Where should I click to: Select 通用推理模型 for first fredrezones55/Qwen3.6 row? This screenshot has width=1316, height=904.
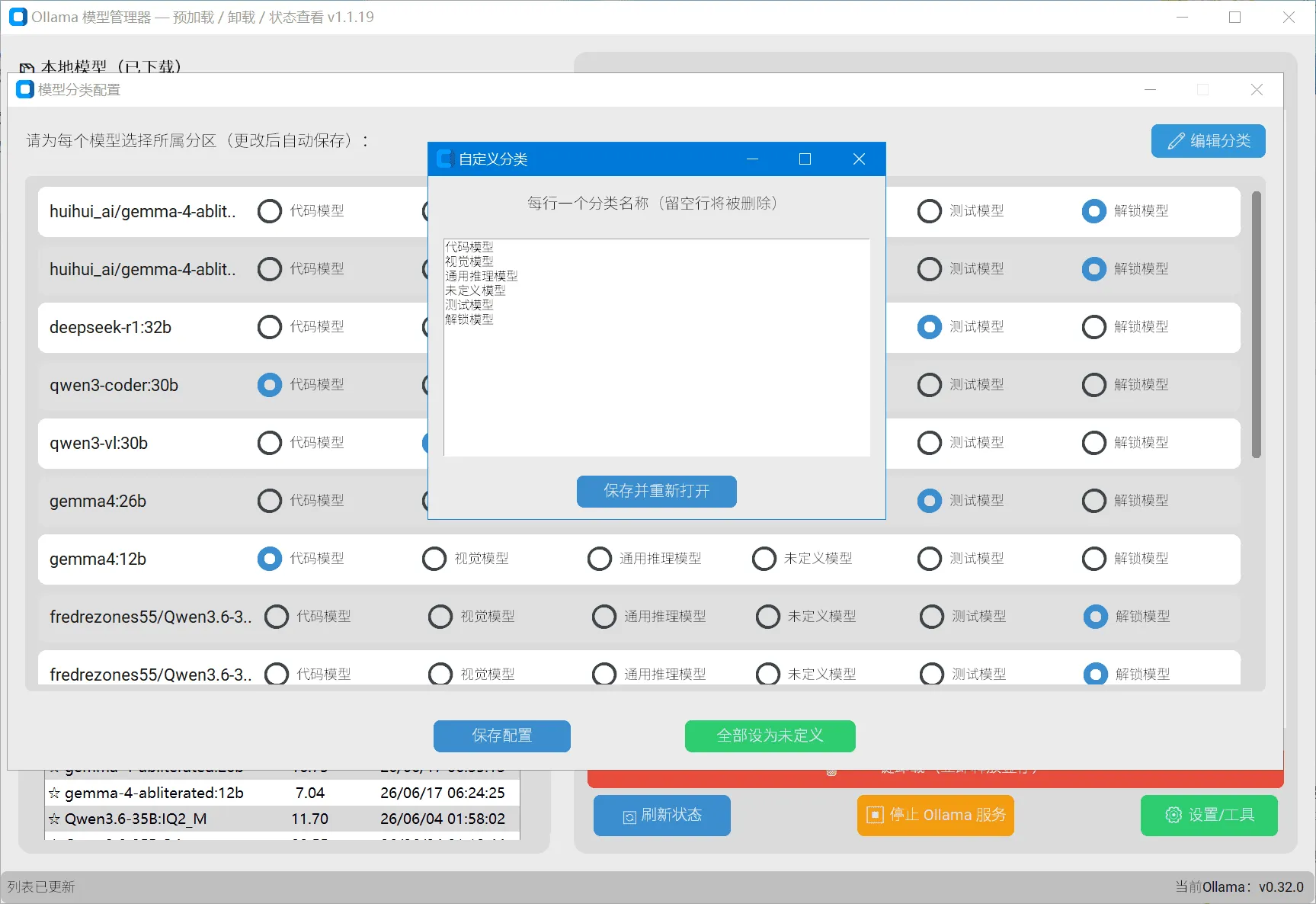point(604,617)
